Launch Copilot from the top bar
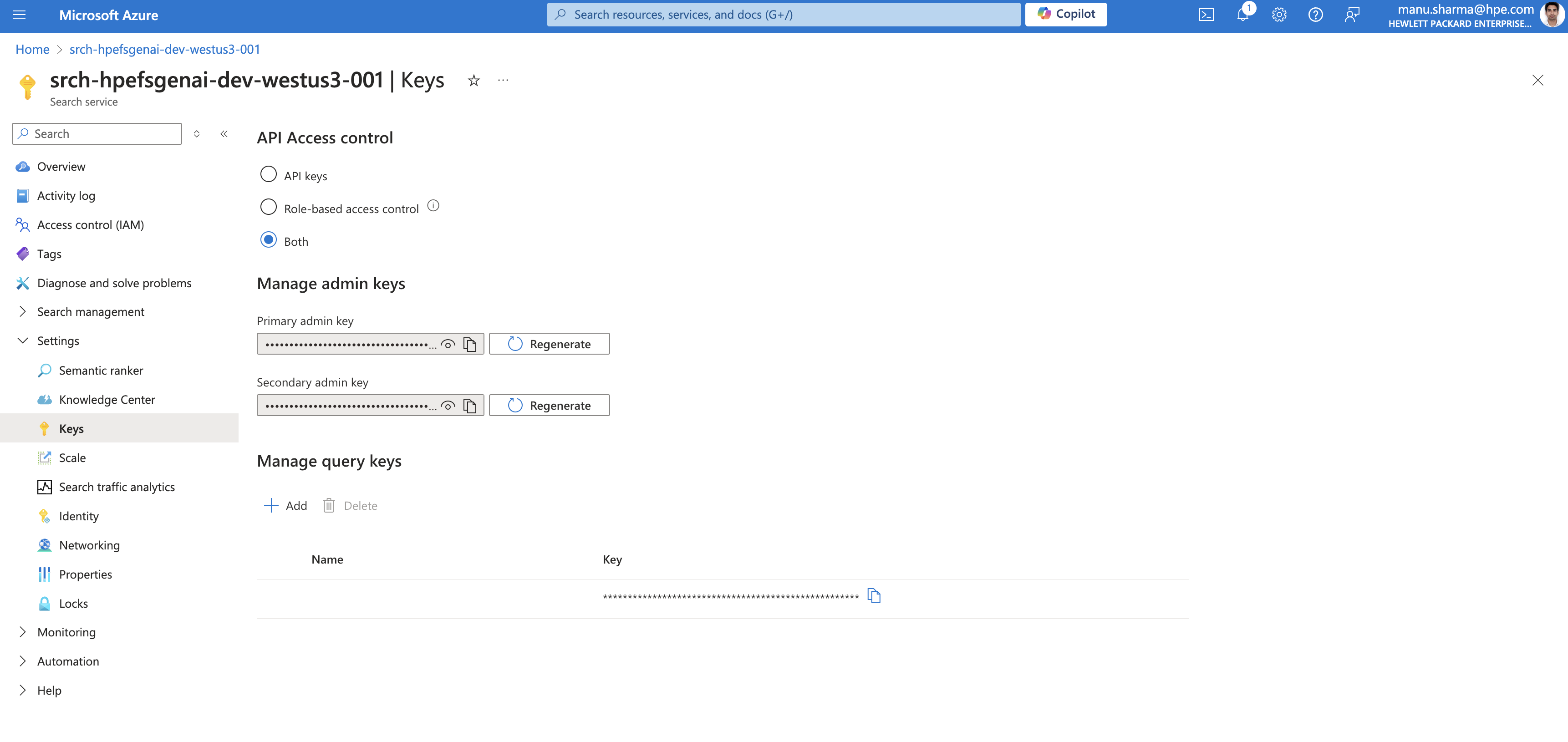Image resolution: width=1568 pixels, height=742 pixels. [x=1066, y=14]
